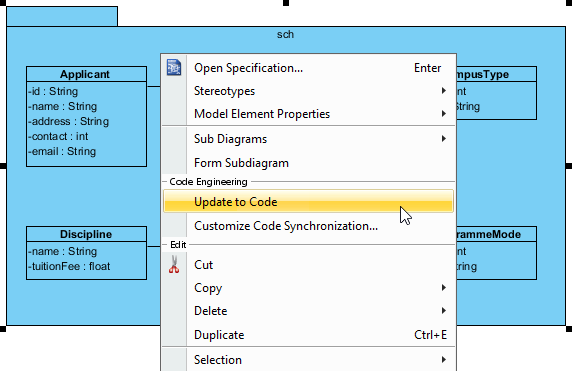Open the Selection submenu
Screen dimensions: 572x371
(308, 360)
